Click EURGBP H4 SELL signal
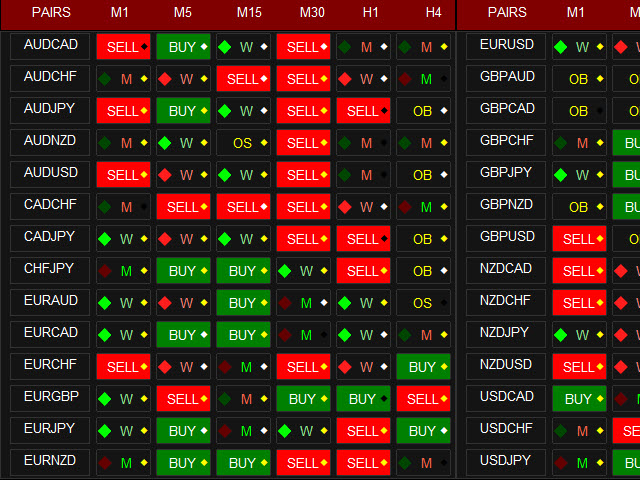 click(x=423, y=399)
